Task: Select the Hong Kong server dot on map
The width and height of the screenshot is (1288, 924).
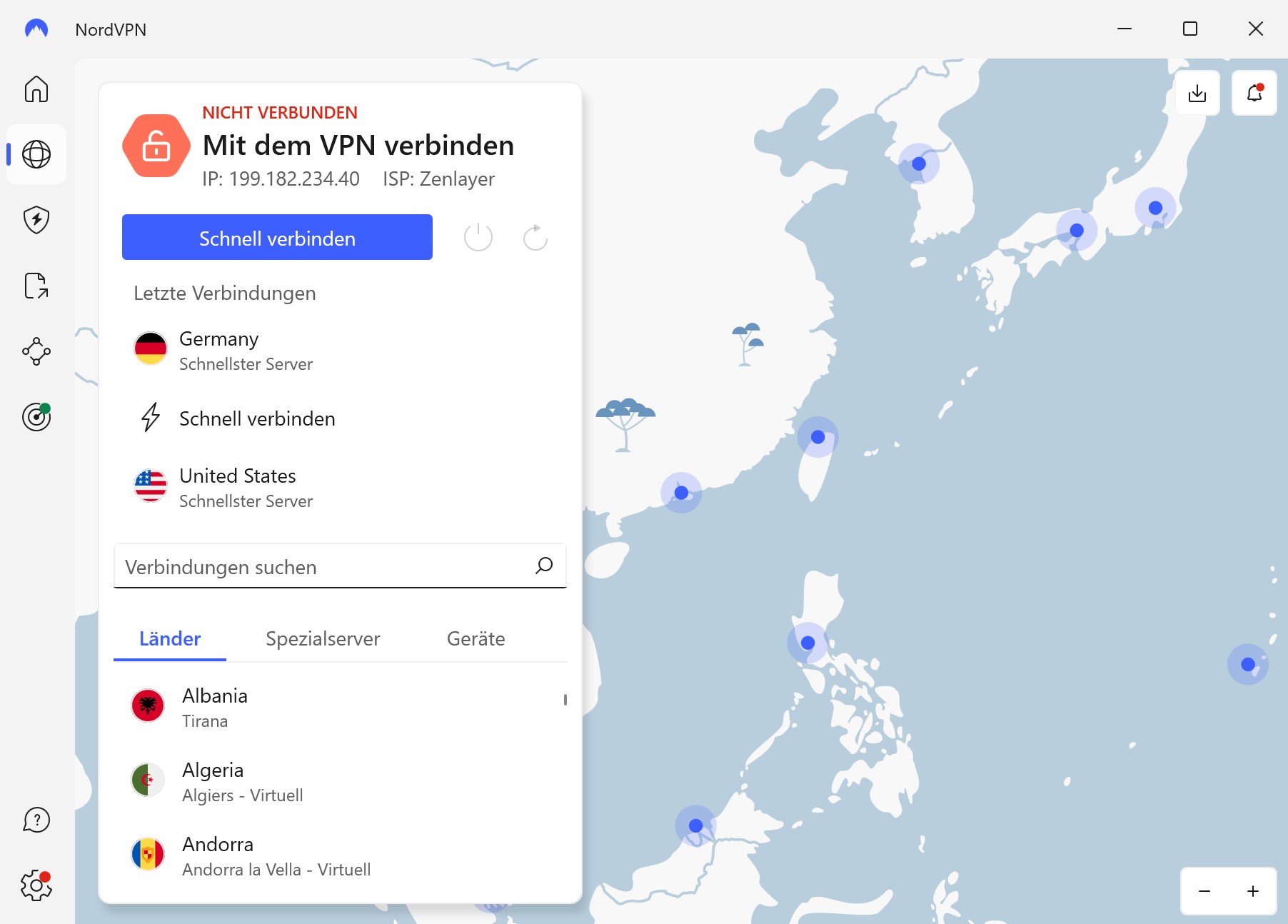Action: (x=681, y=493)
